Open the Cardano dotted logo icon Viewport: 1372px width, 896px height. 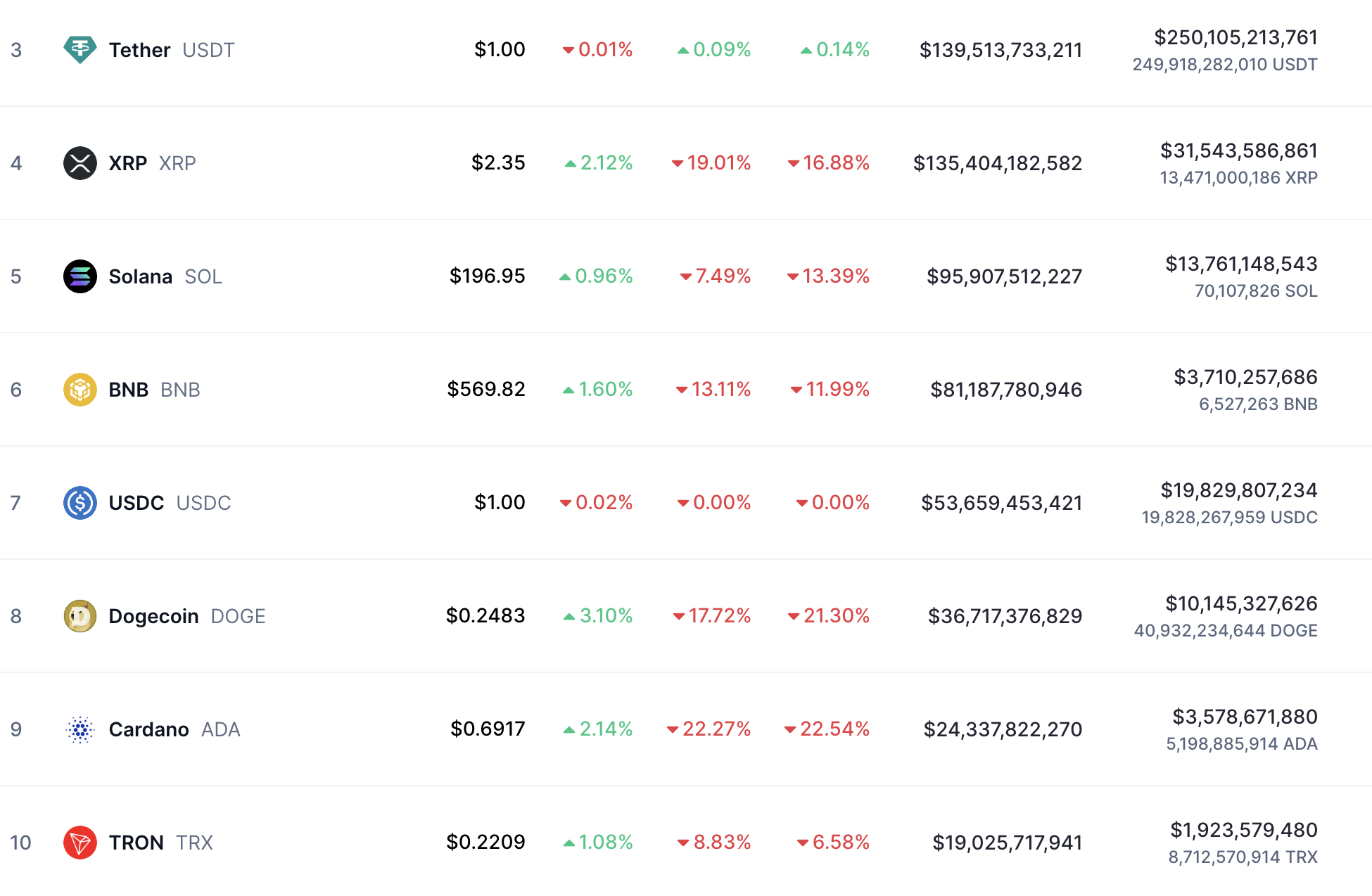point(80,729)
